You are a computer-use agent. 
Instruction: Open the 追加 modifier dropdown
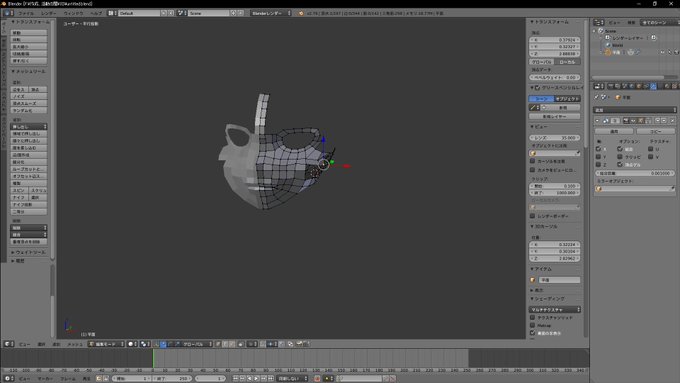pyautogui.click(x=635, y=110)
